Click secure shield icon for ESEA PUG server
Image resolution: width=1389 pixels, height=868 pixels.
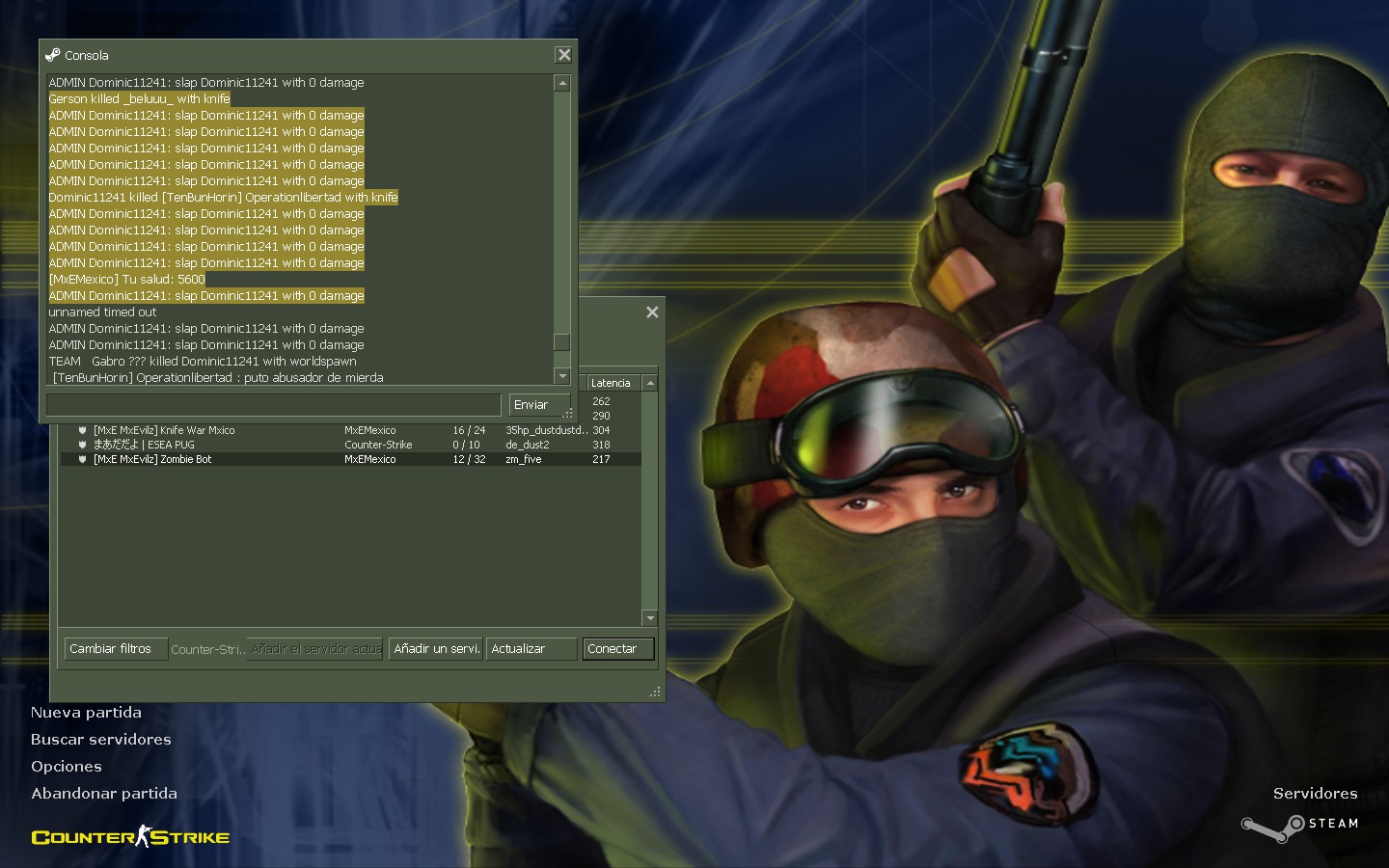[x=83, y=445]
